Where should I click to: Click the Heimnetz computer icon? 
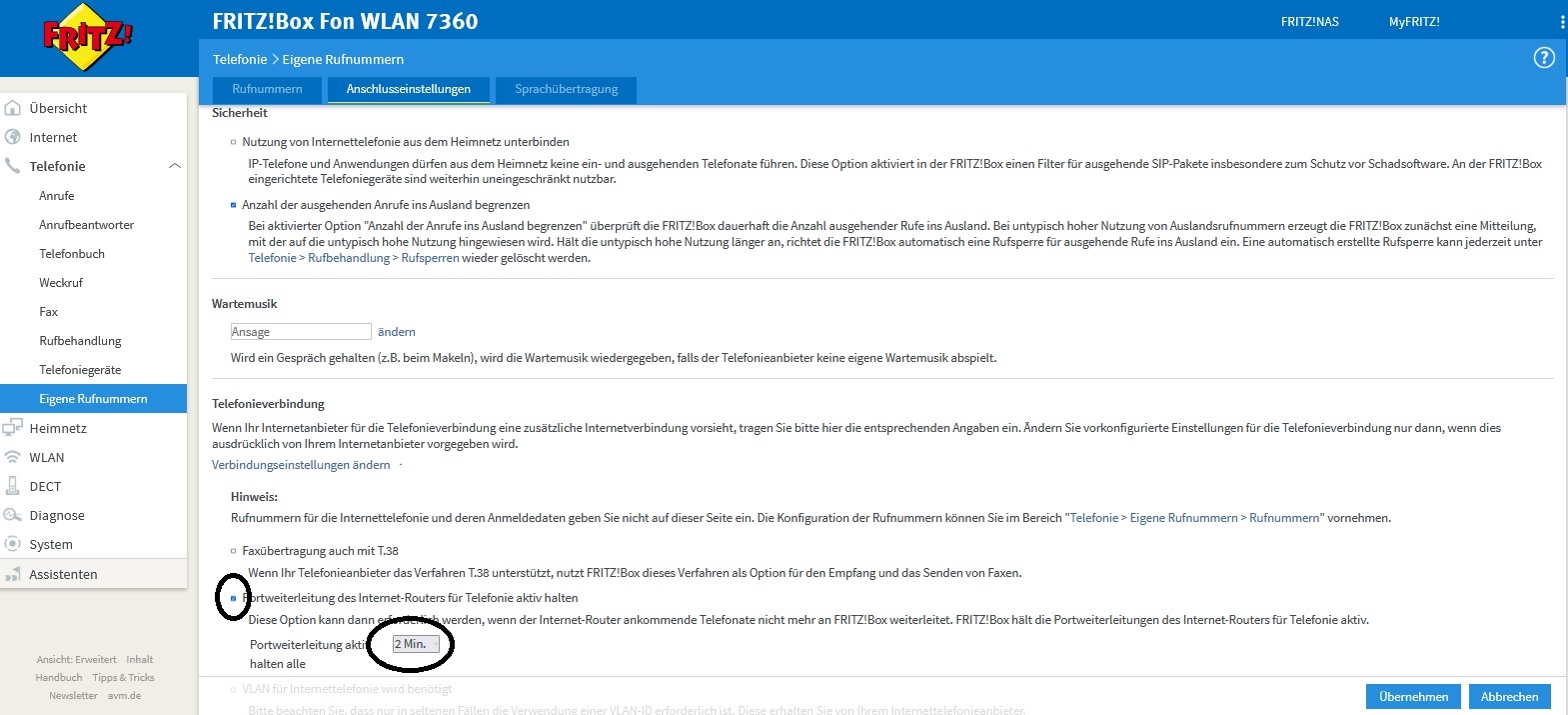[13, 428]
